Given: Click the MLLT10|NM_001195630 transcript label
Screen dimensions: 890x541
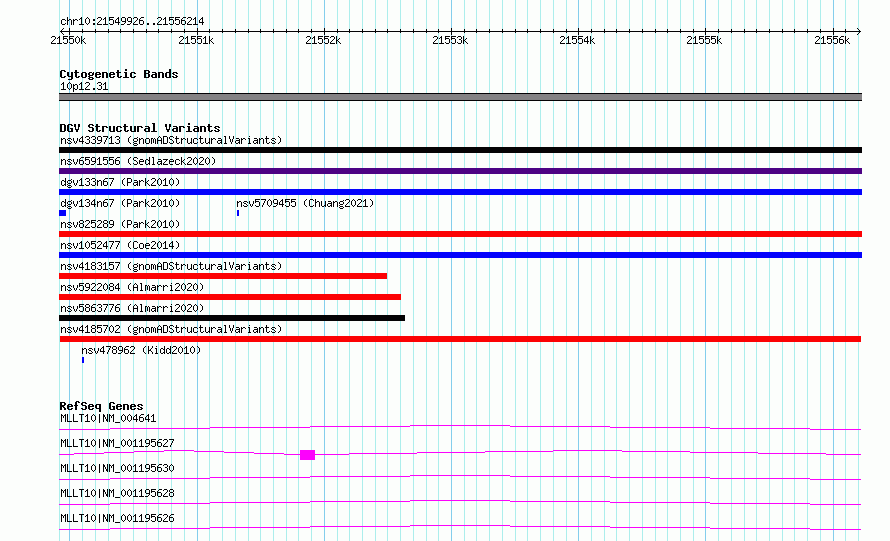Looking at the screenshot, I should pos(117,468).
